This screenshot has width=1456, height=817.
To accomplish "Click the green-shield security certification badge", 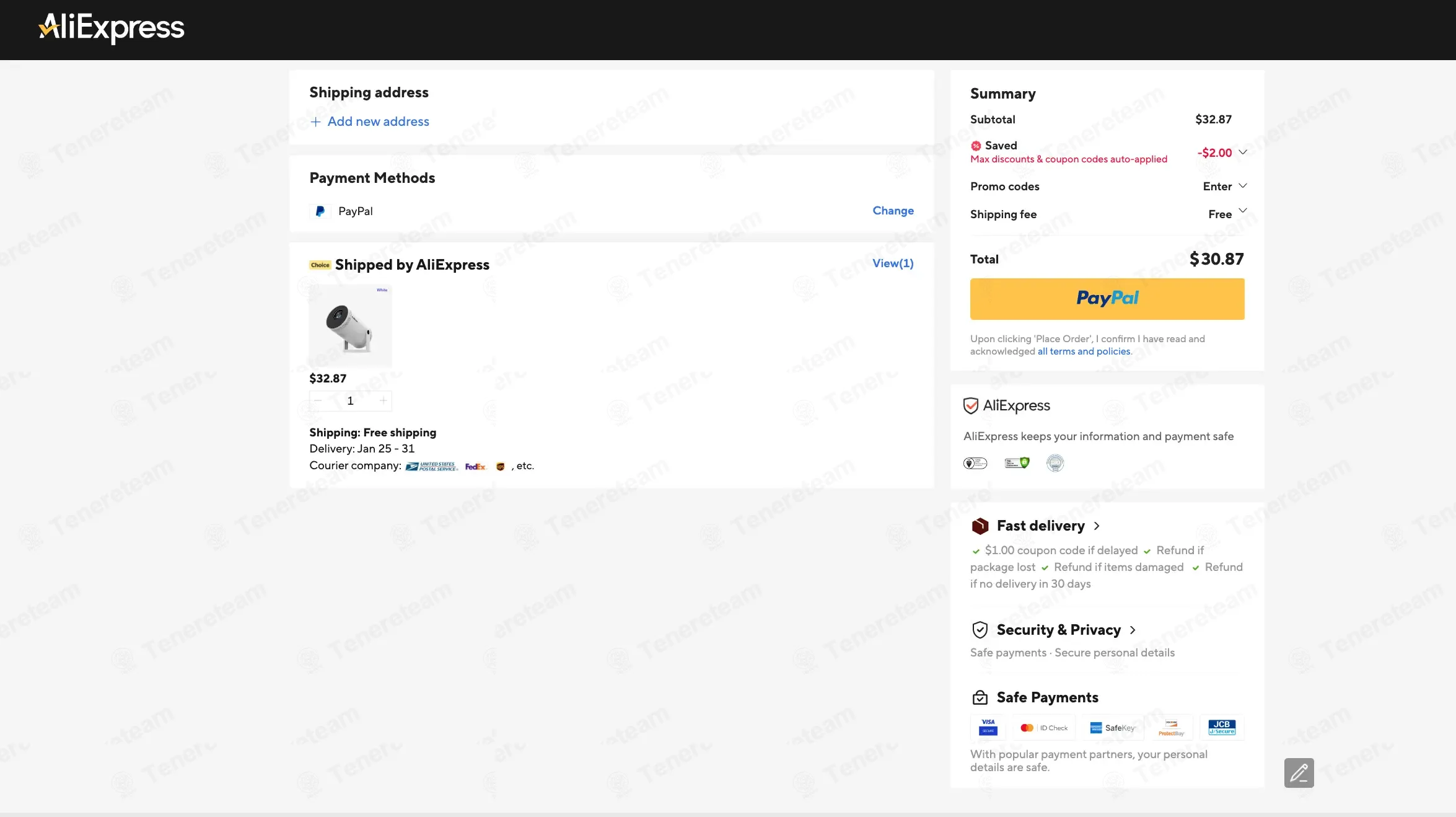I will (1017, 463).
